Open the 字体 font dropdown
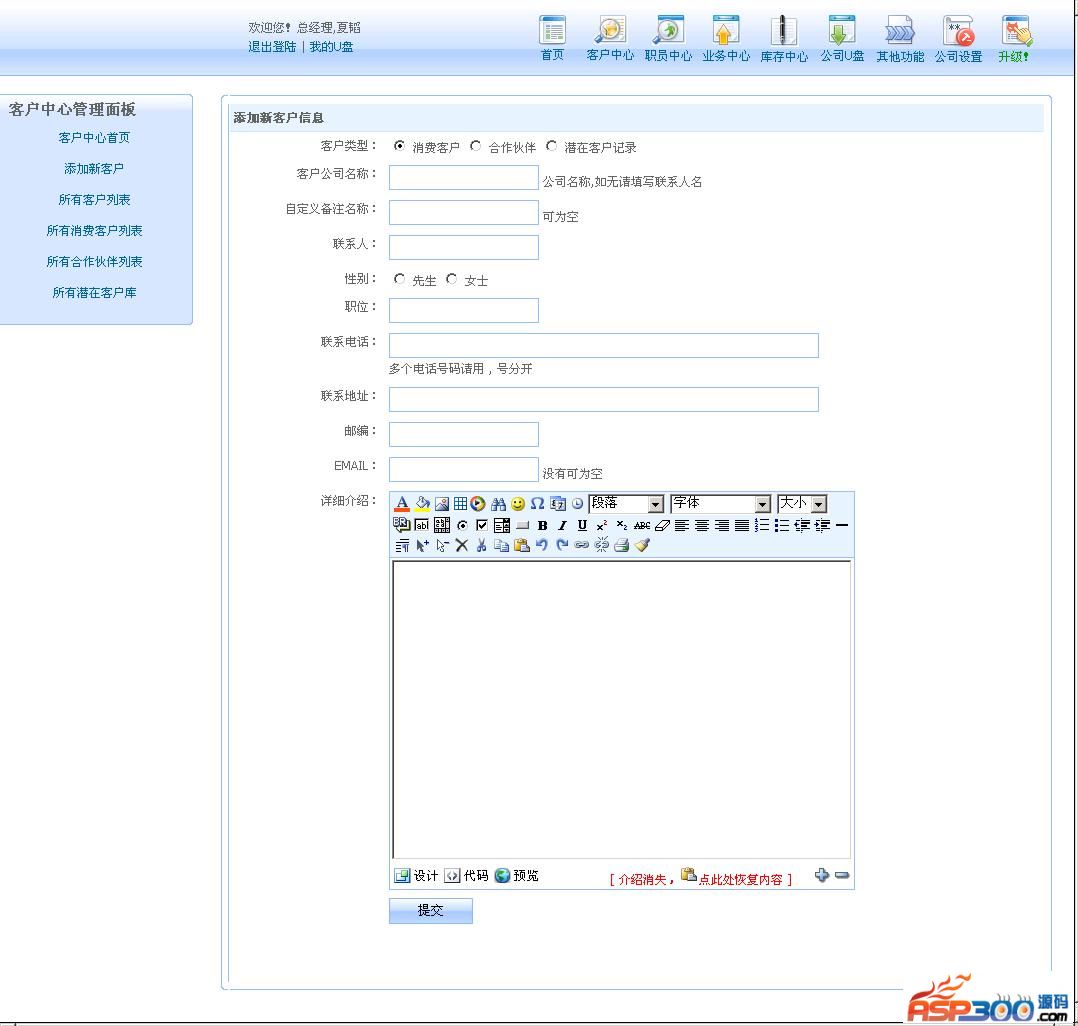 (x=720, y=504)
